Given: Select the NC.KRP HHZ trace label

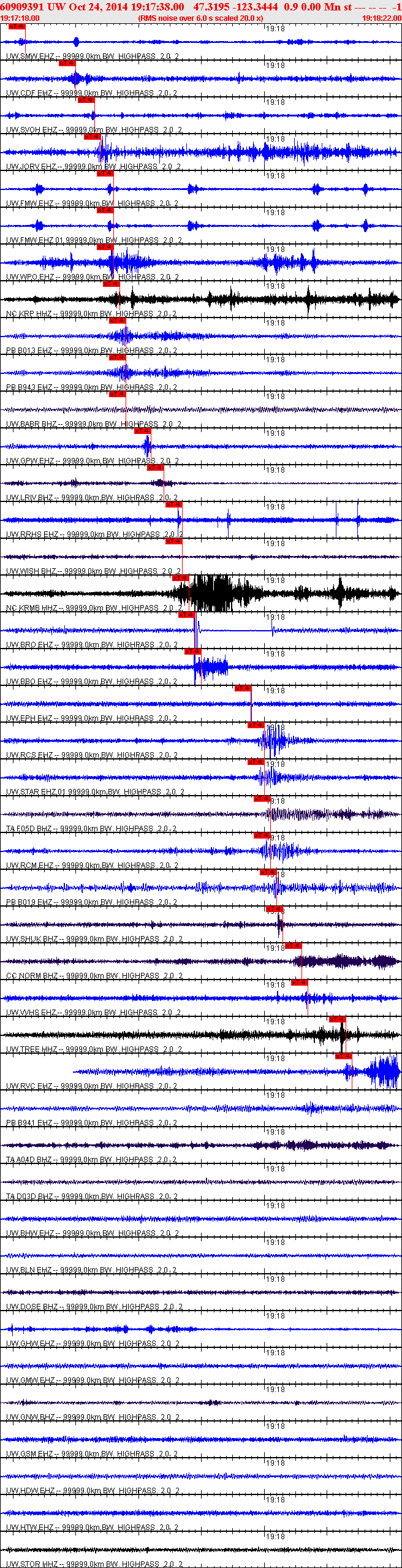Looking at the screenshot, I should click(x=92, y=314).
